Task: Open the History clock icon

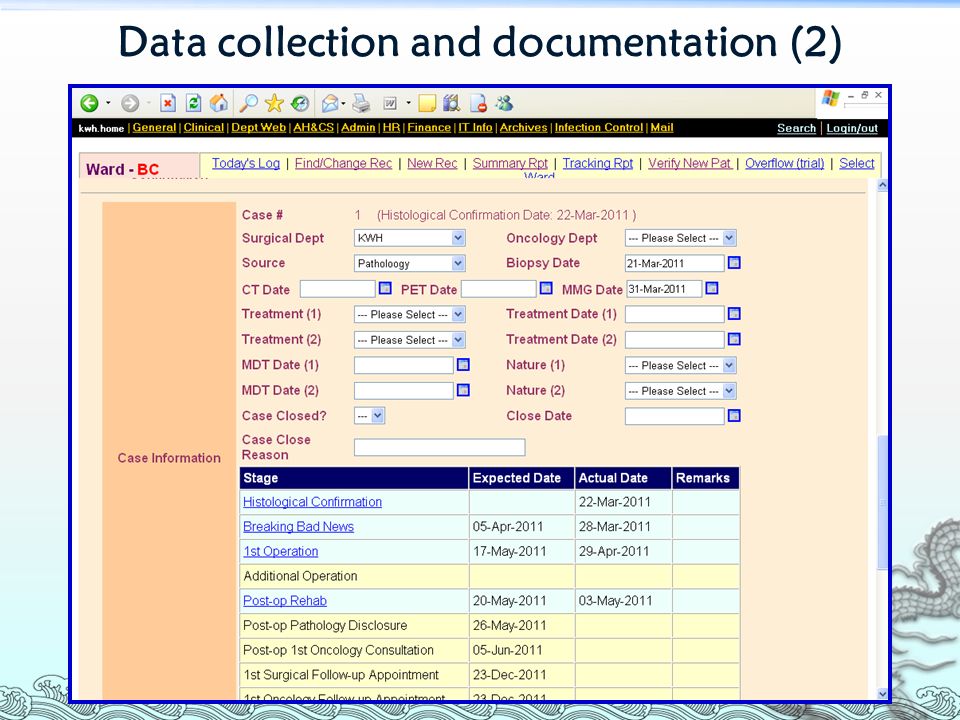Action: 299,103
